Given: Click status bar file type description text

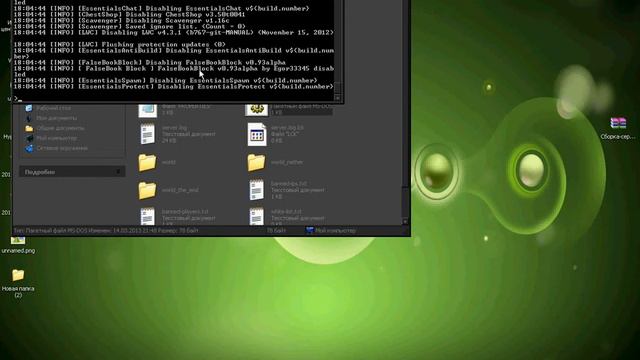Looking at the screenshot, I should coord(106,231).
